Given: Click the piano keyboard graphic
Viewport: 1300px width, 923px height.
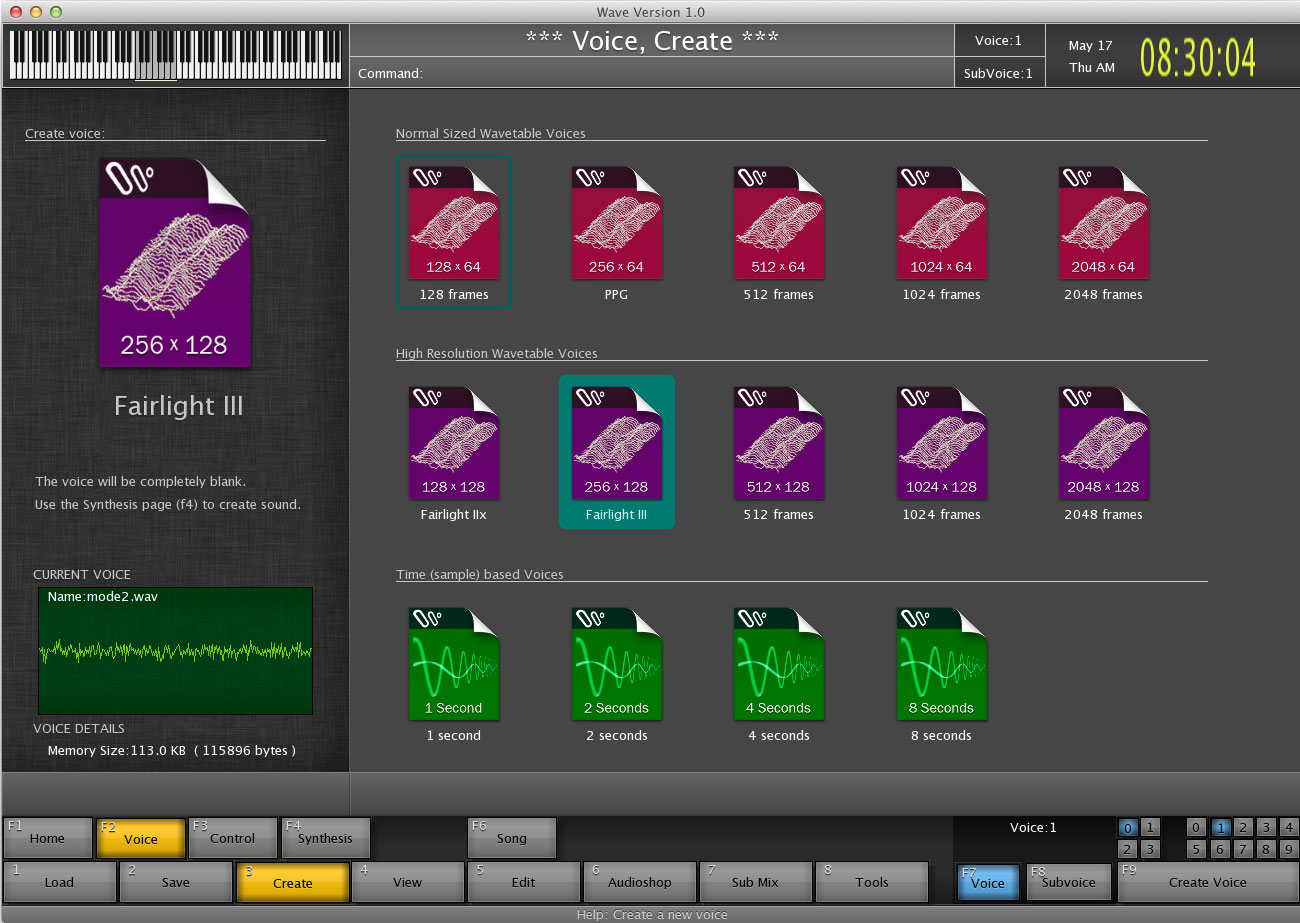Looking at the screenshot, I should (175, 55).
